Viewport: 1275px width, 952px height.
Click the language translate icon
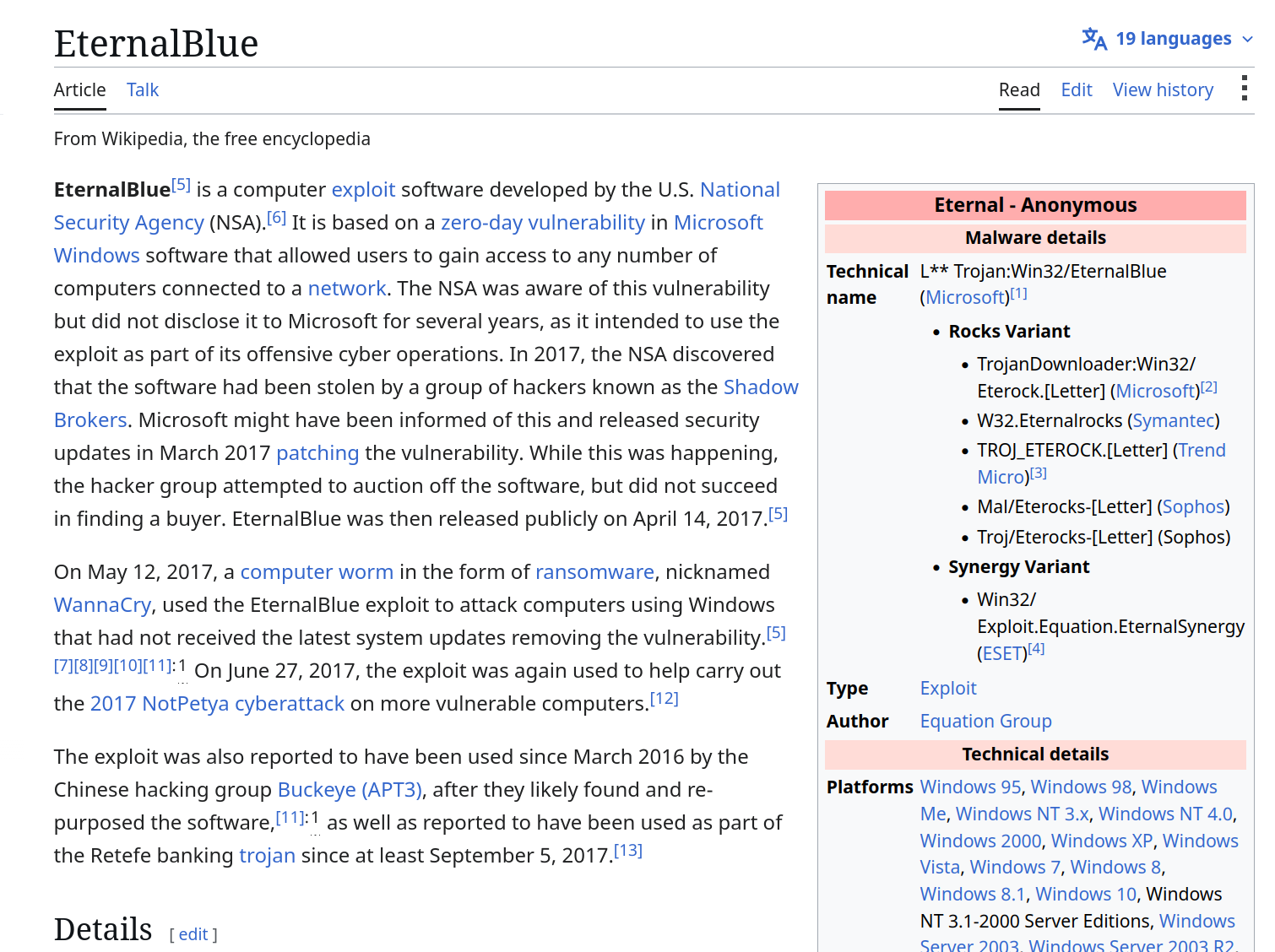1094,39
